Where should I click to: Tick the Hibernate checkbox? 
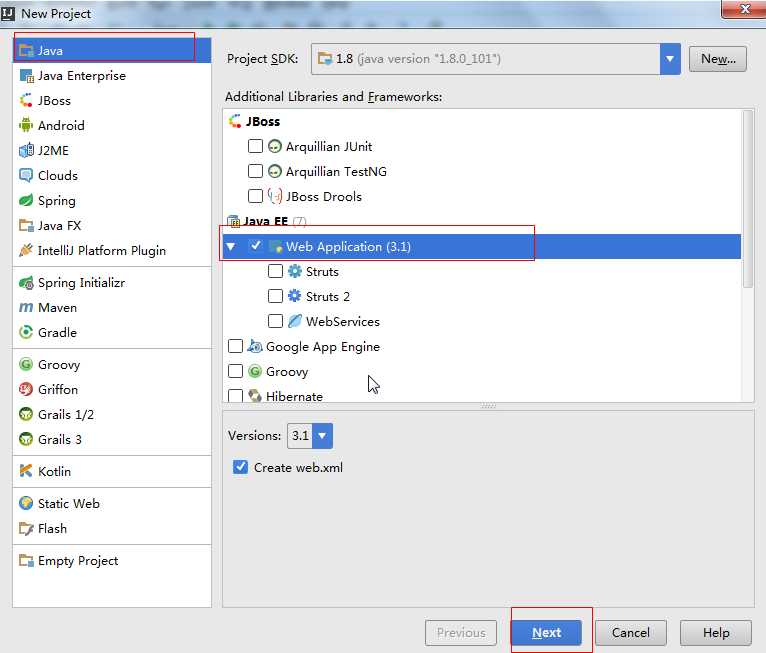(x=235, y=396)
